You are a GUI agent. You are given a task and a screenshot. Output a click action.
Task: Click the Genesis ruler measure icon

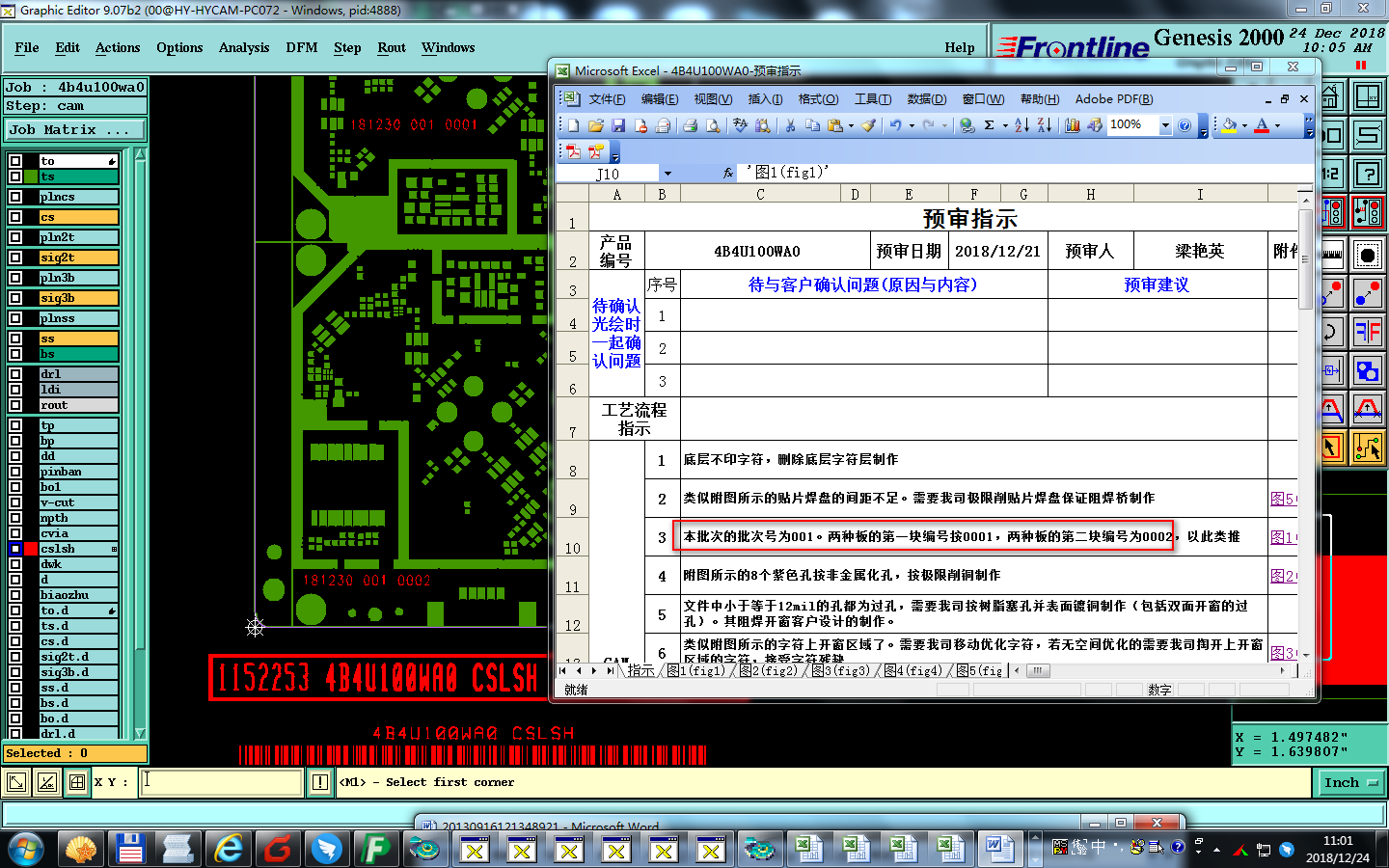click(1333, 255)
